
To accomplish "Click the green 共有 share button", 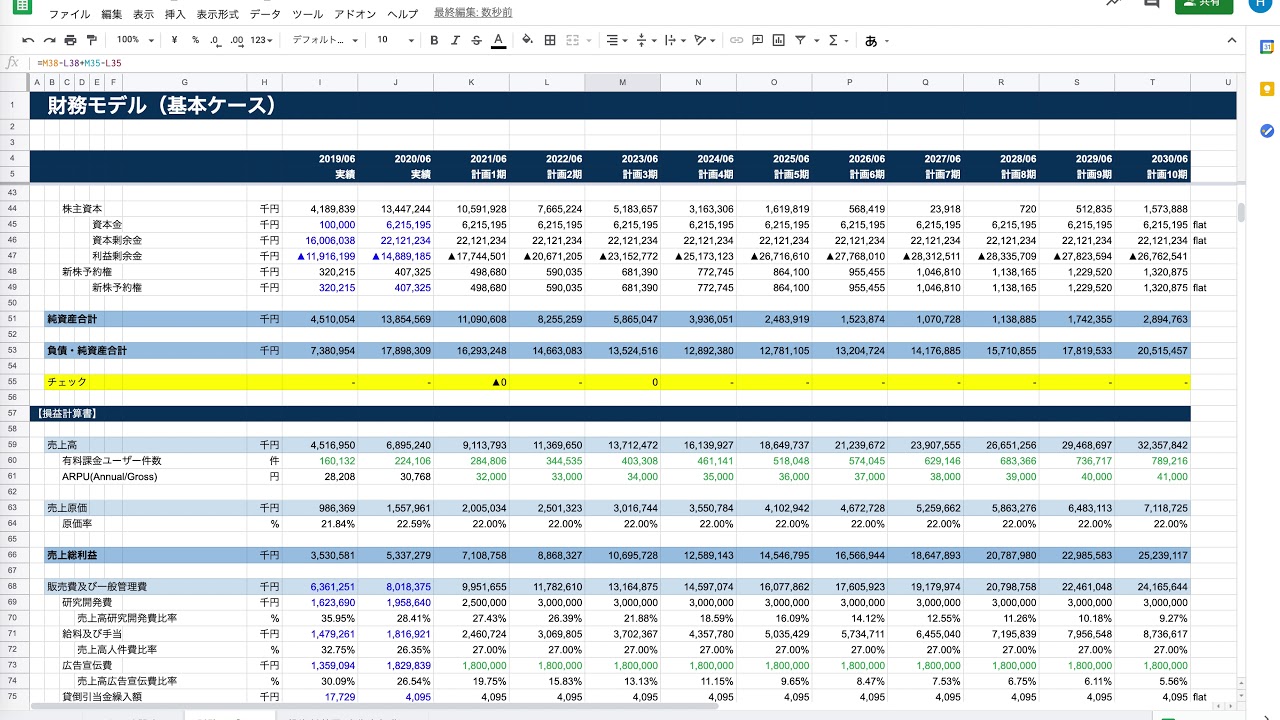I will [1203, 4].
